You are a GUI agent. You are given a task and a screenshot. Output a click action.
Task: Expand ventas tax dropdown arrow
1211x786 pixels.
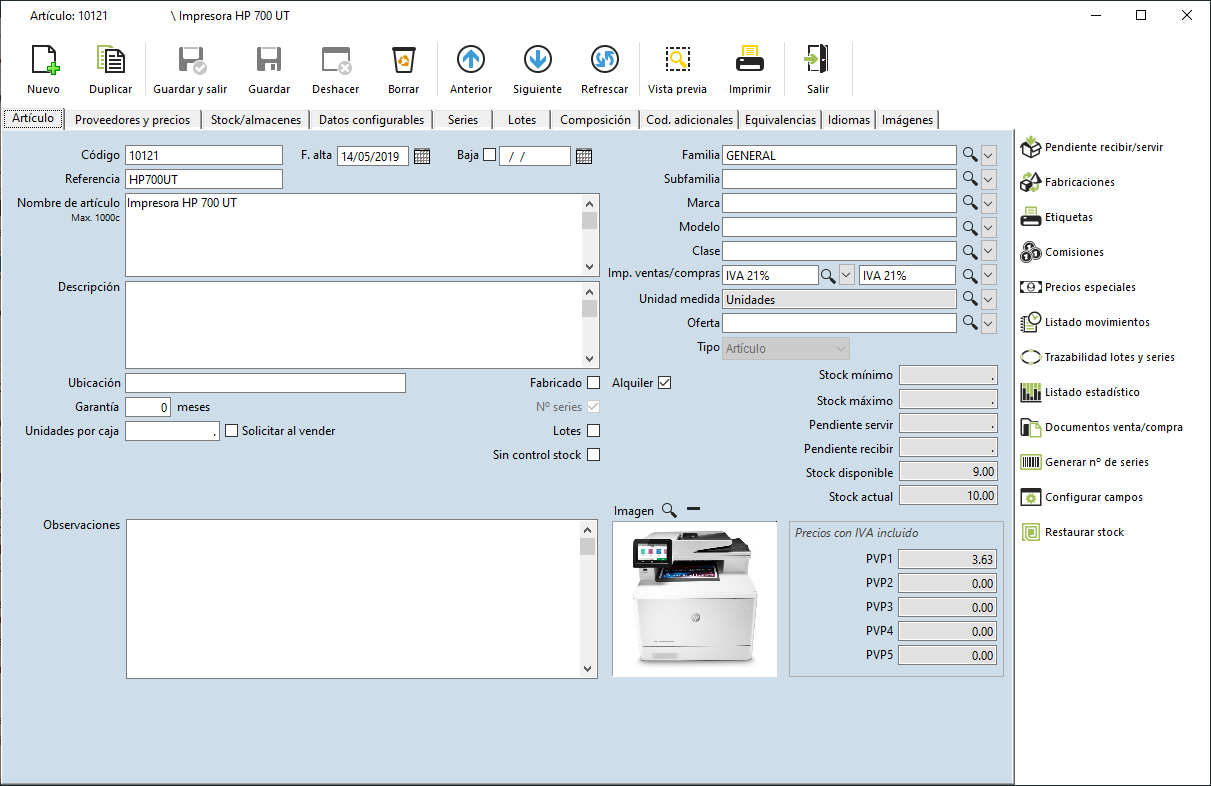pyautogui.click(x=847, y=275)
